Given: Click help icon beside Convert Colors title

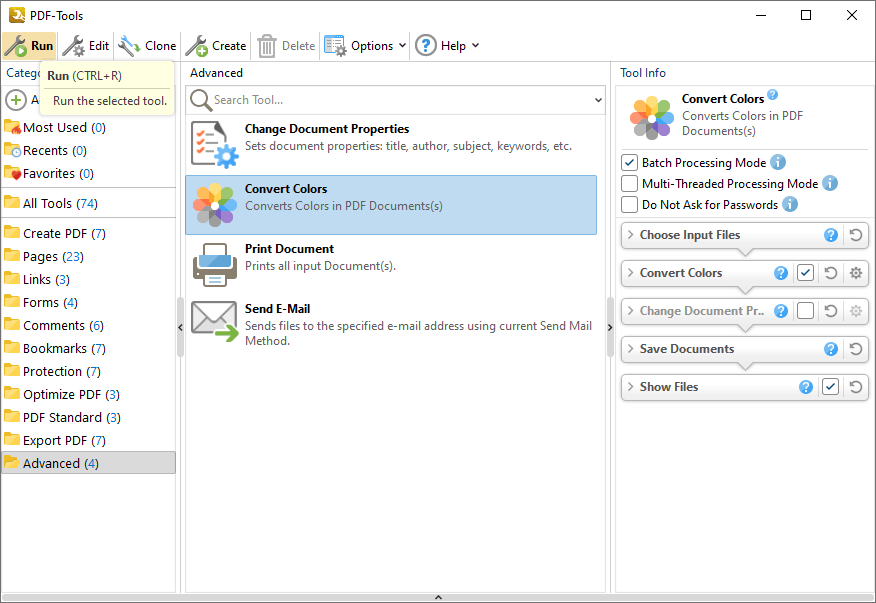Looking at the screenshot, I should point(773,94).
